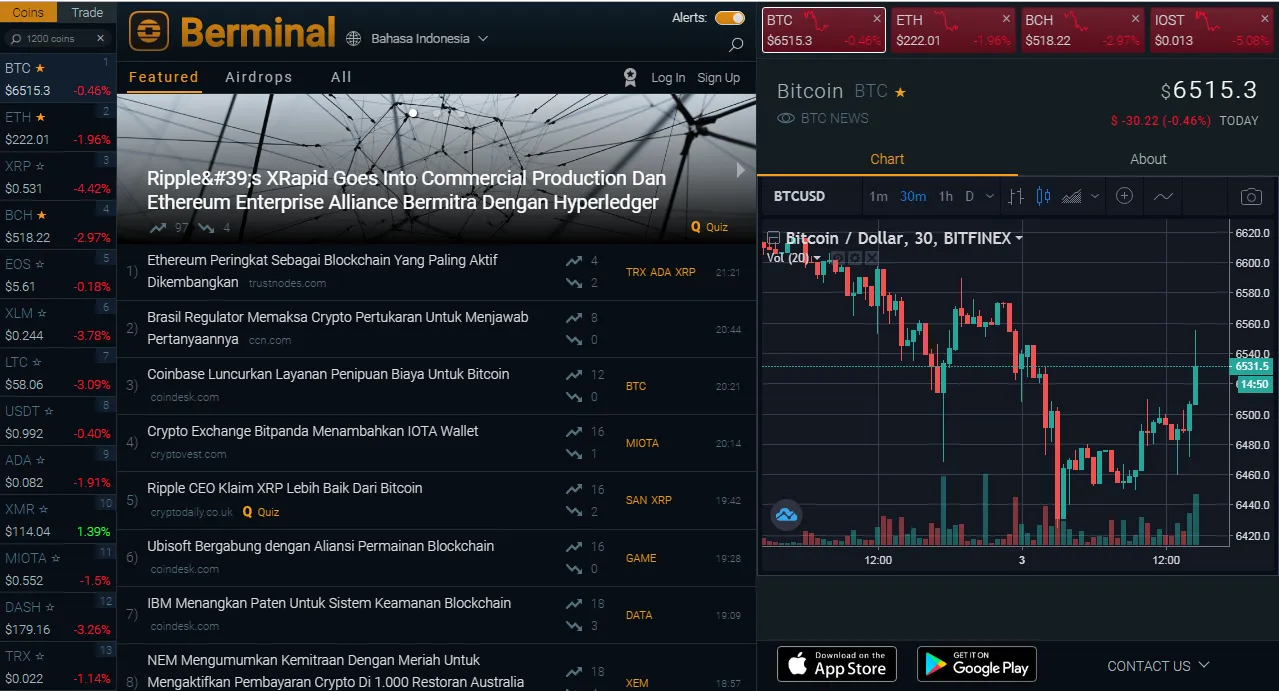
Task: Get it on Google Play button
Action: click(977, 664)
